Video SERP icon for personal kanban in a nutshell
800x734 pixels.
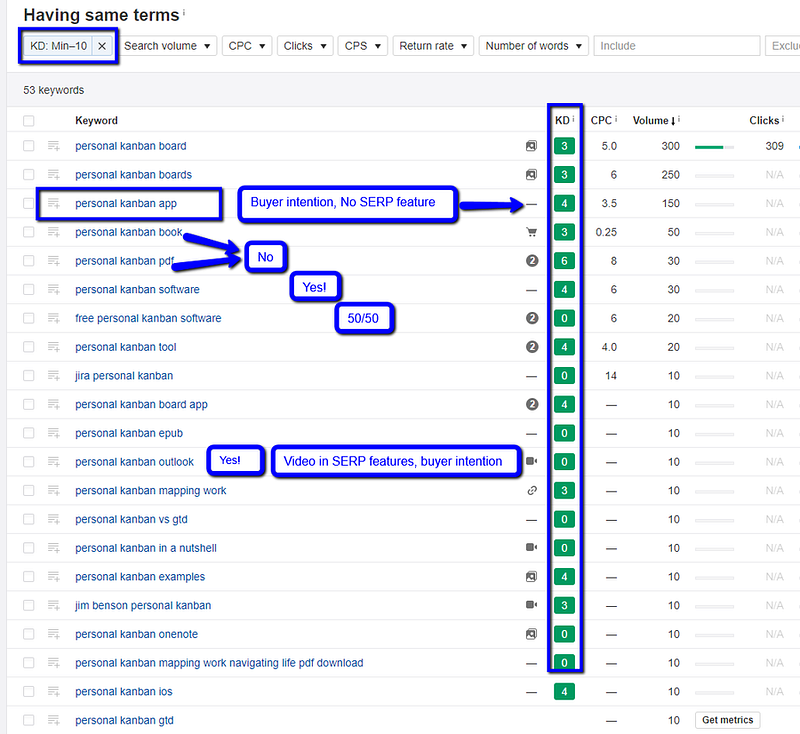pos(532,547)
